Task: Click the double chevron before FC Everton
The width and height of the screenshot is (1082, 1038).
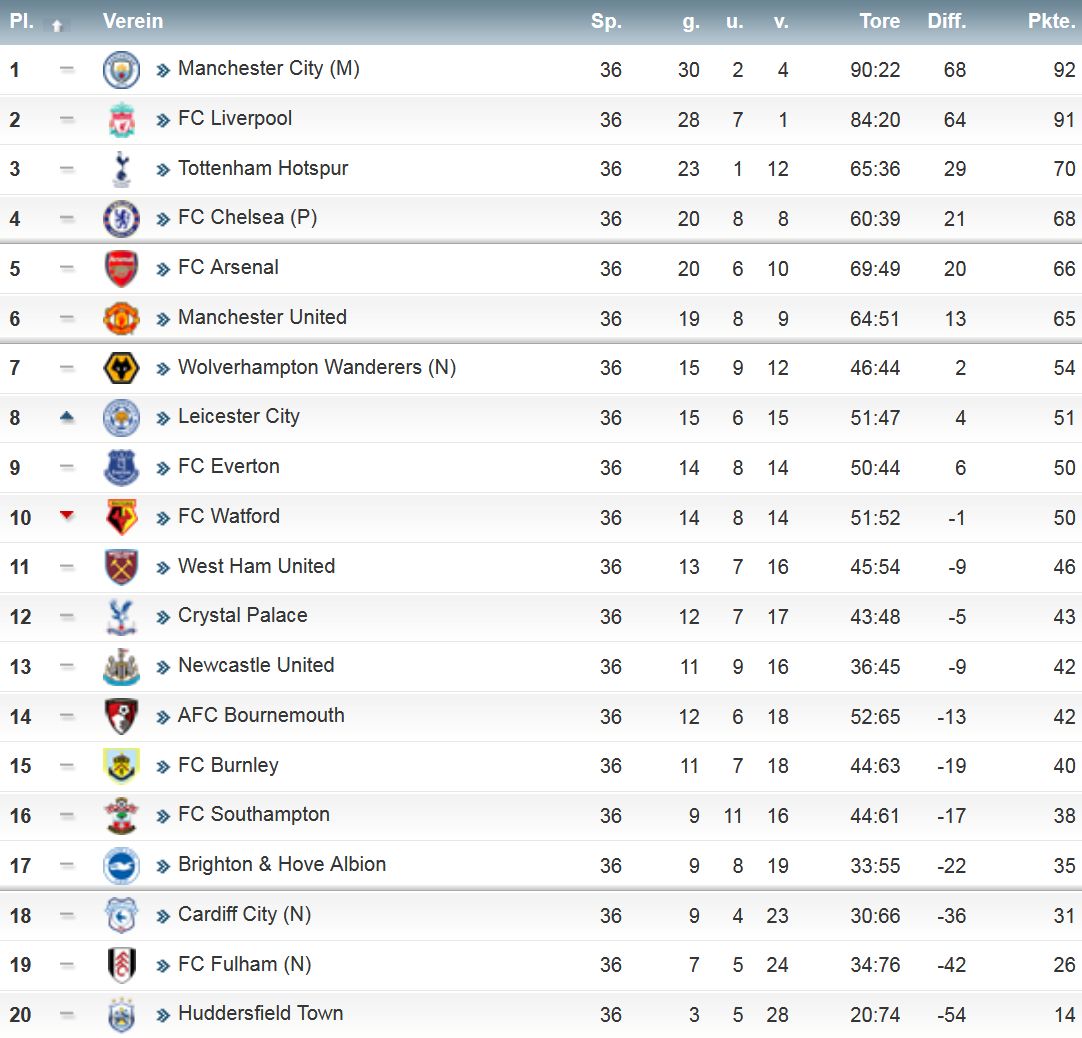Action: pyautogui.click(x=163, y=469)
